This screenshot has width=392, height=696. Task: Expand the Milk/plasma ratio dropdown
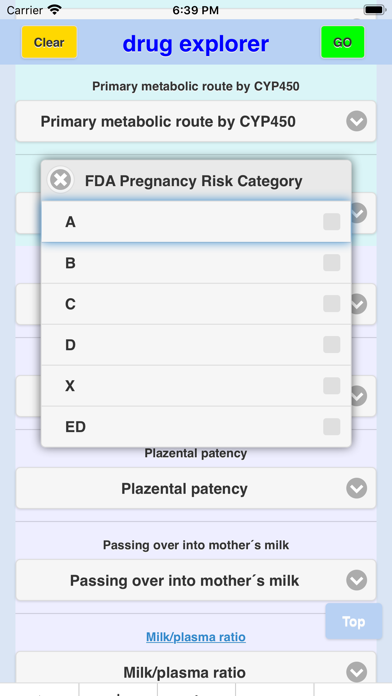(x=196, y=669)
